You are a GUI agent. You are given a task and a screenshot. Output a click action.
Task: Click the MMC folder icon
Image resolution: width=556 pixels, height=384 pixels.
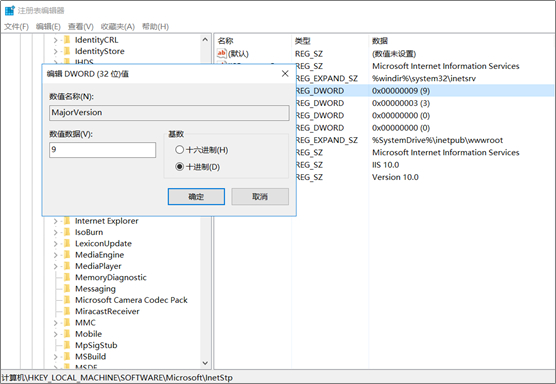67,323
